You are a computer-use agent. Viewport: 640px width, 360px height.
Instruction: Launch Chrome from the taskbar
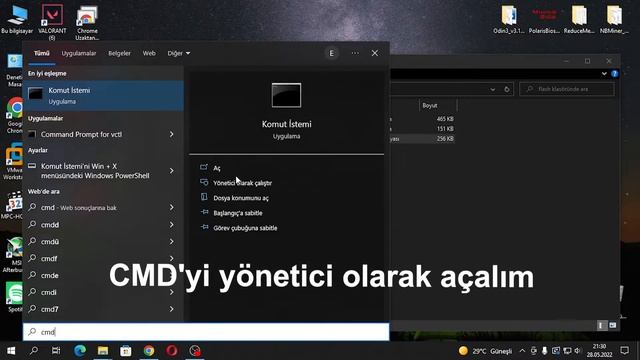(x=149, y=351)
